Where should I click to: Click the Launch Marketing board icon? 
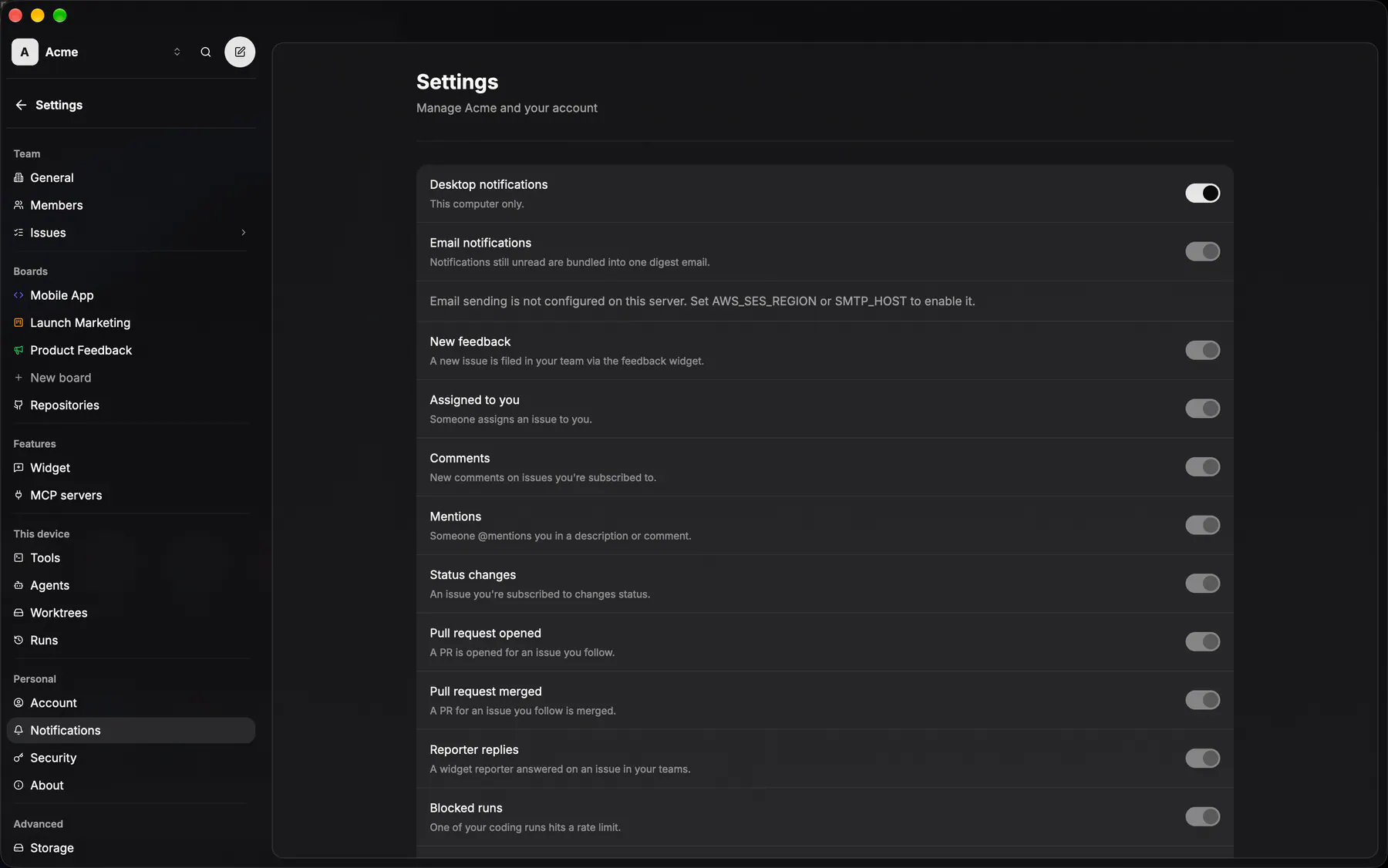19,322
